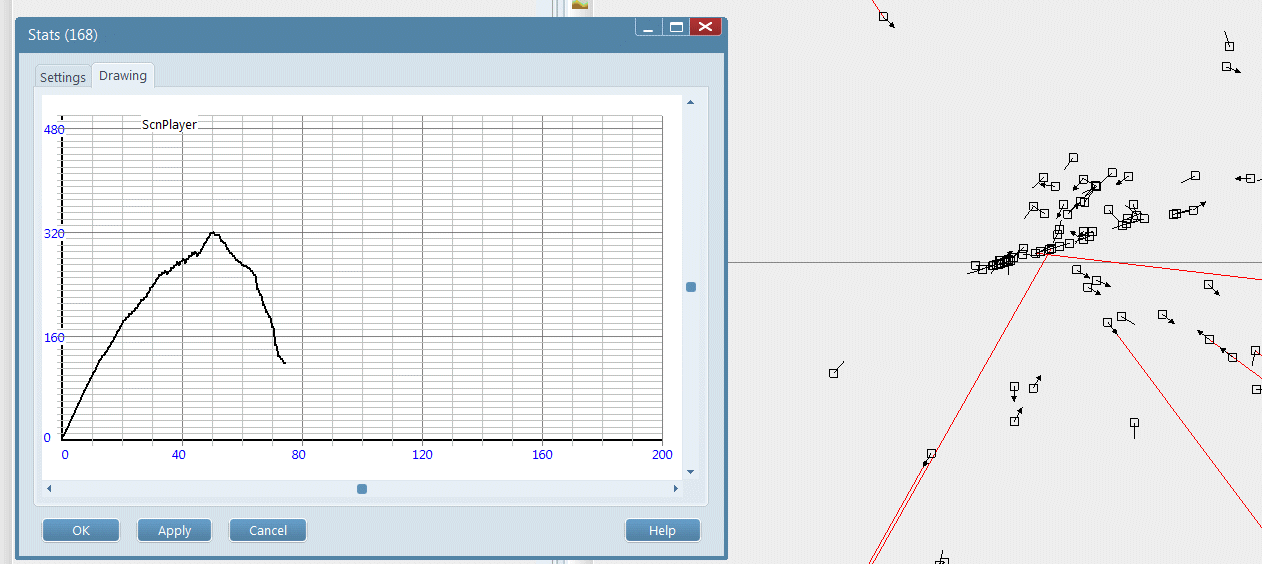Select the isolated node far left of the cluster
Viewport: 1262px width, 564px height.
(833, 373)
